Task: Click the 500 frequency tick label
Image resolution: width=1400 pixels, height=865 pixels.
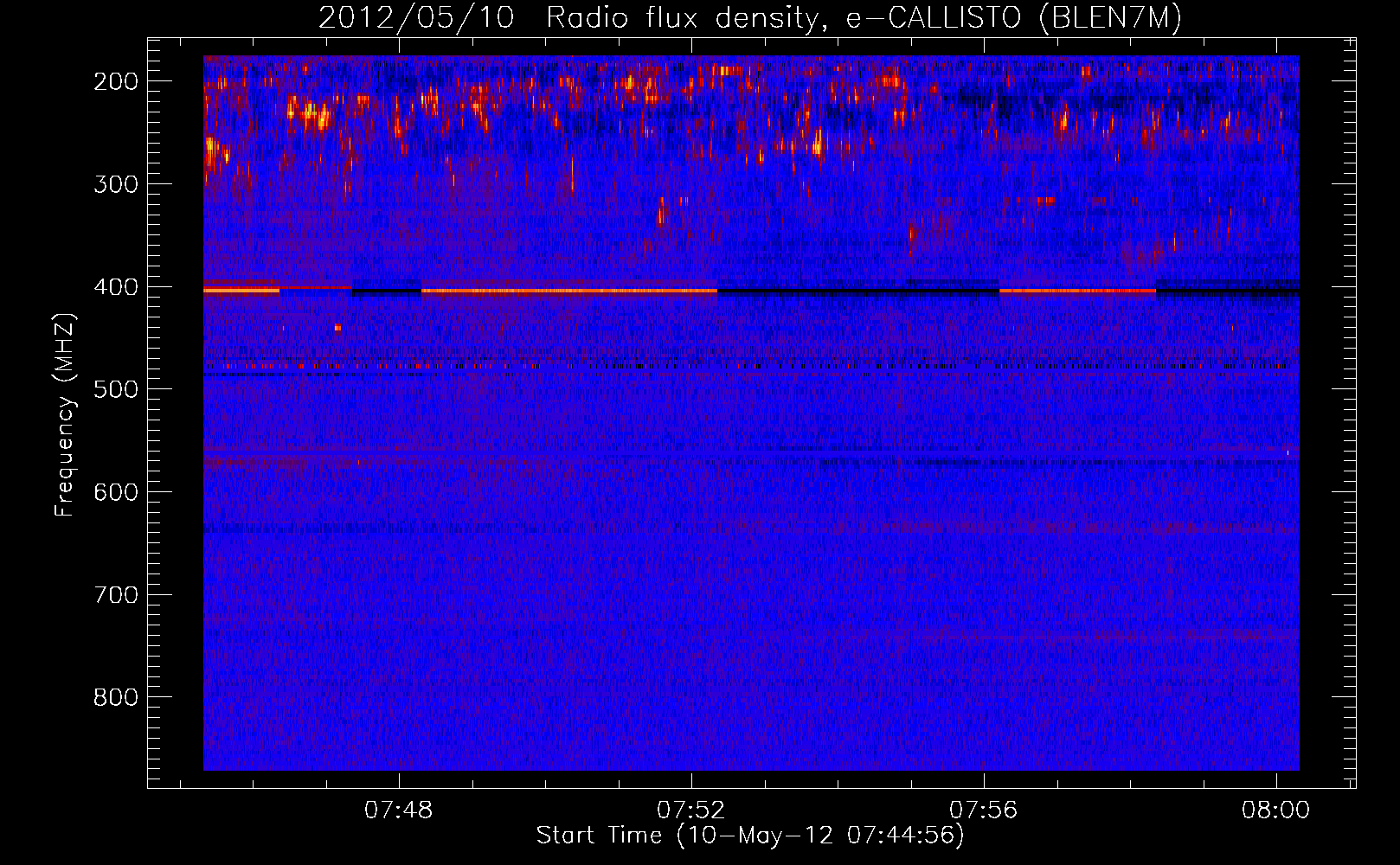Action: click(116, 389)
